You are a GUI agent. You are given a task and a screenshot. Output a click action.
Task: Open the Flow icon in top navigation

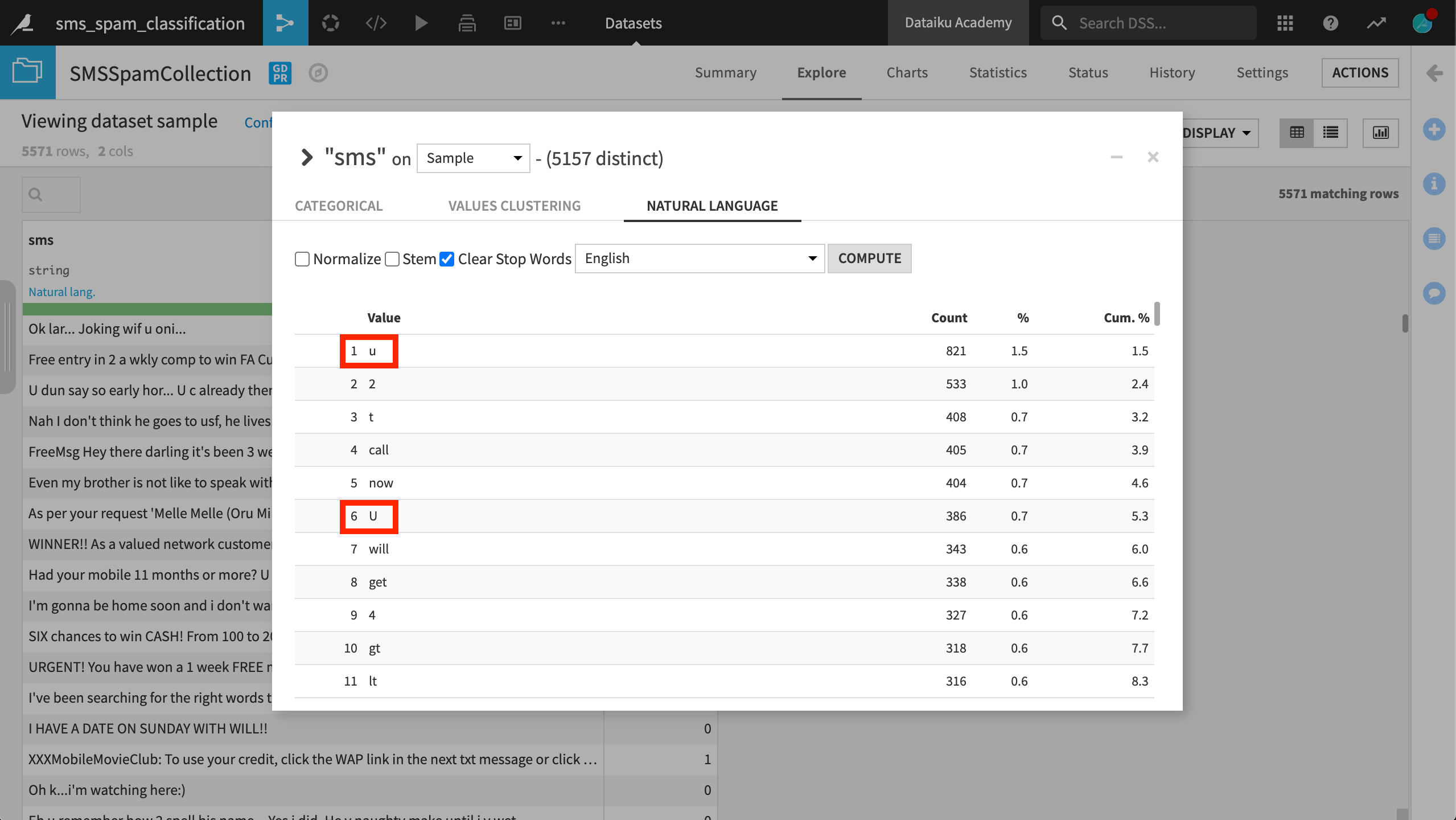click(x=285, y=23)
